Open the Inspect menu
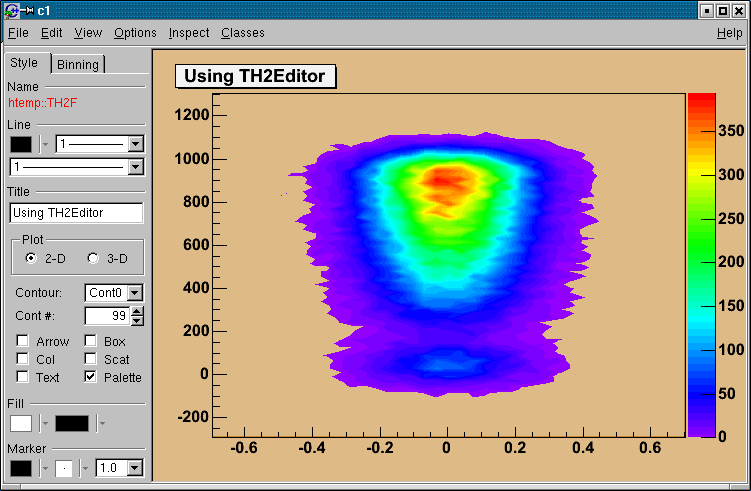The image size is (751, 491). coord(189,33)
